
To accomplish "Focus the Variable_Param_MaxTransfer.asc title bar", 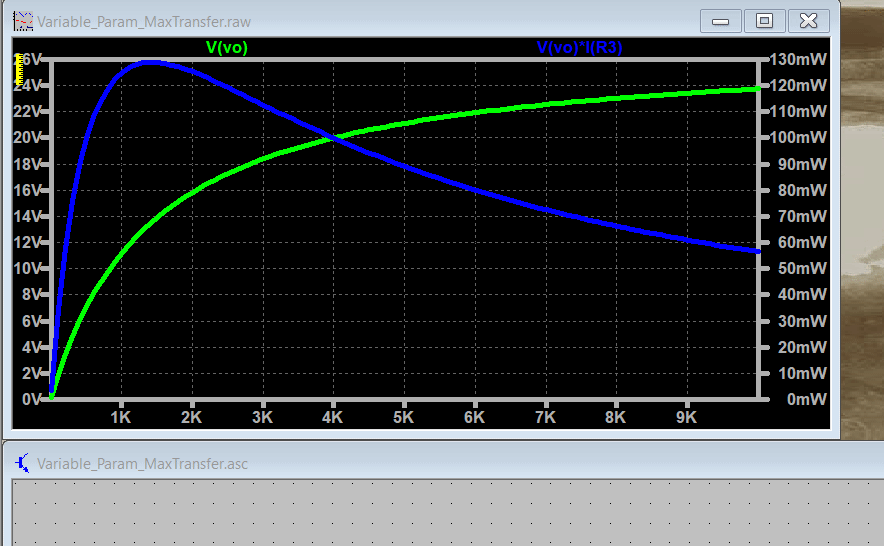I will 400,463.
